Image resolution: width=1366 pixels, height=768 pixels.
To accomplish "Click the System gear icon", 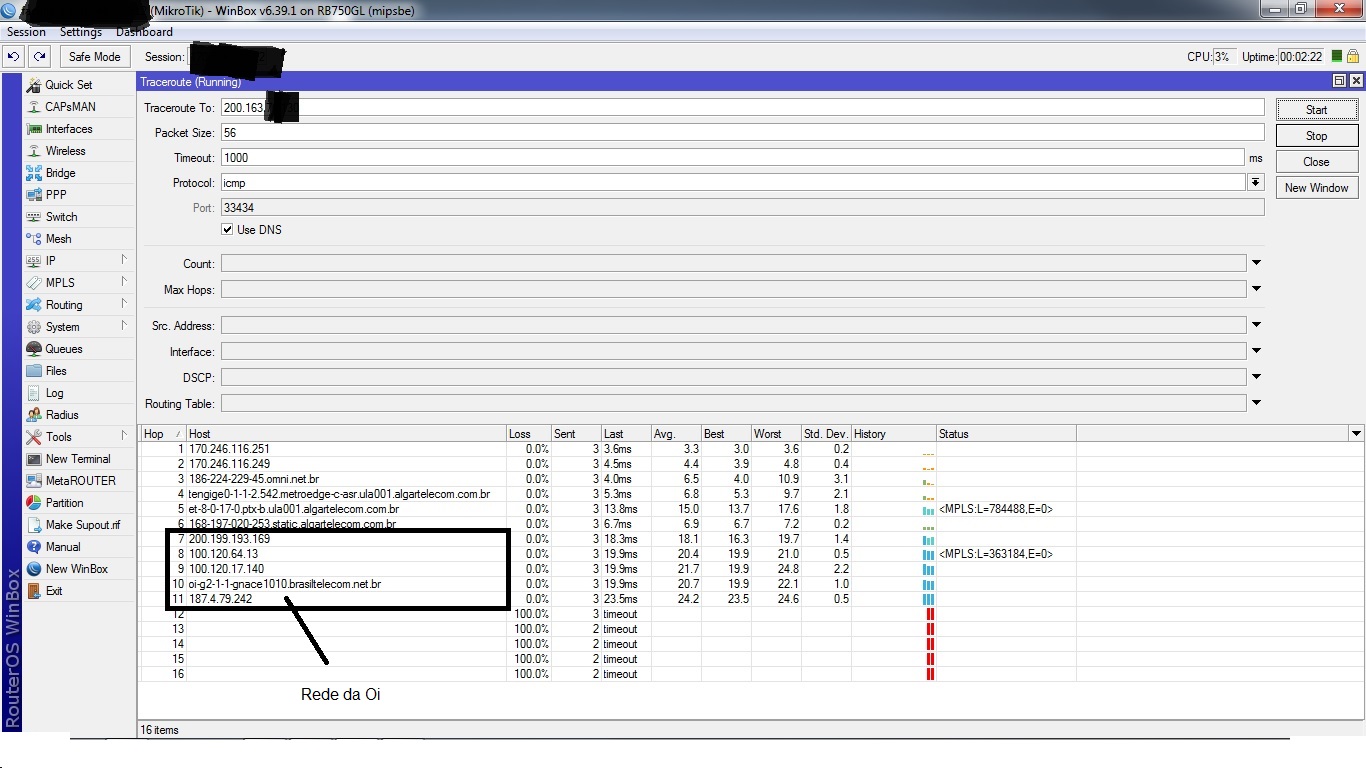I will (x=34, y=327).
